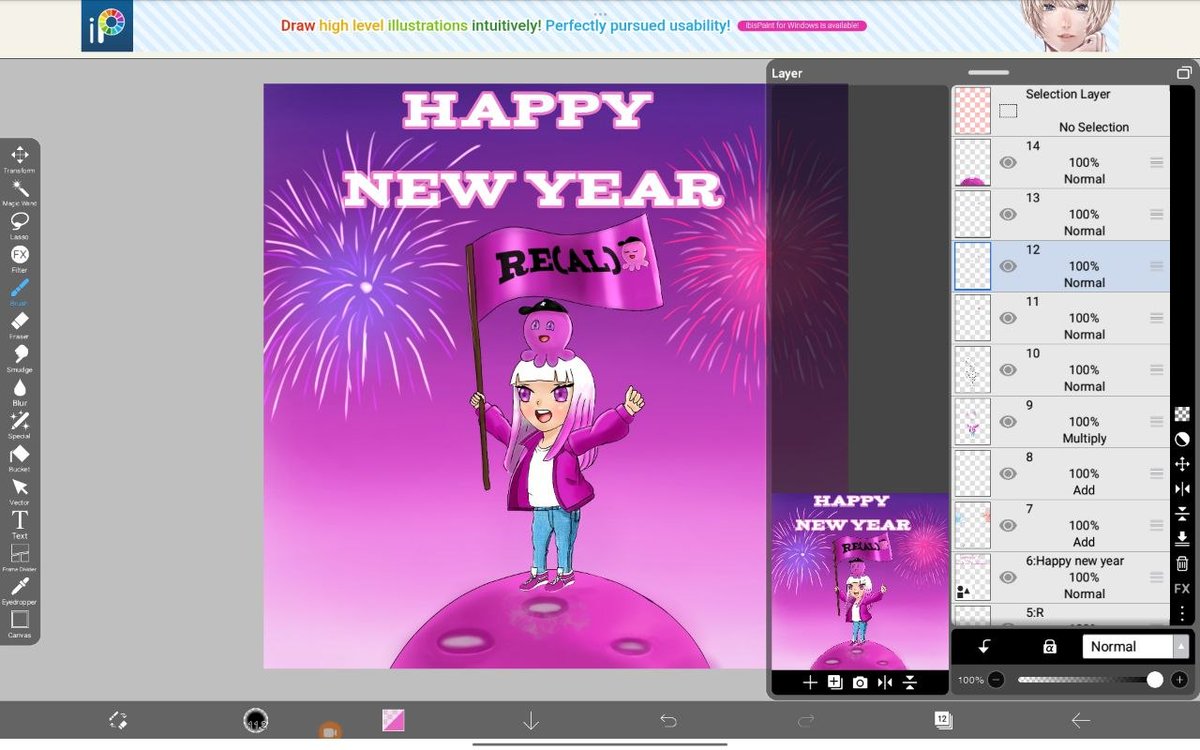Screen dimensions: 1200x750
Task: Select the Text tool
Action: (x=19, y=523)
